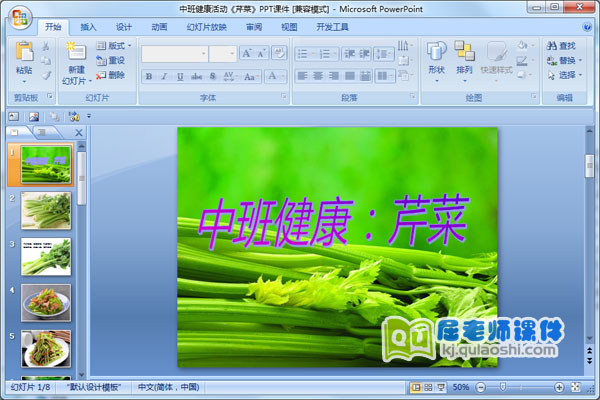
Task: Open the Select dropdown
Action: click(564, 75)
